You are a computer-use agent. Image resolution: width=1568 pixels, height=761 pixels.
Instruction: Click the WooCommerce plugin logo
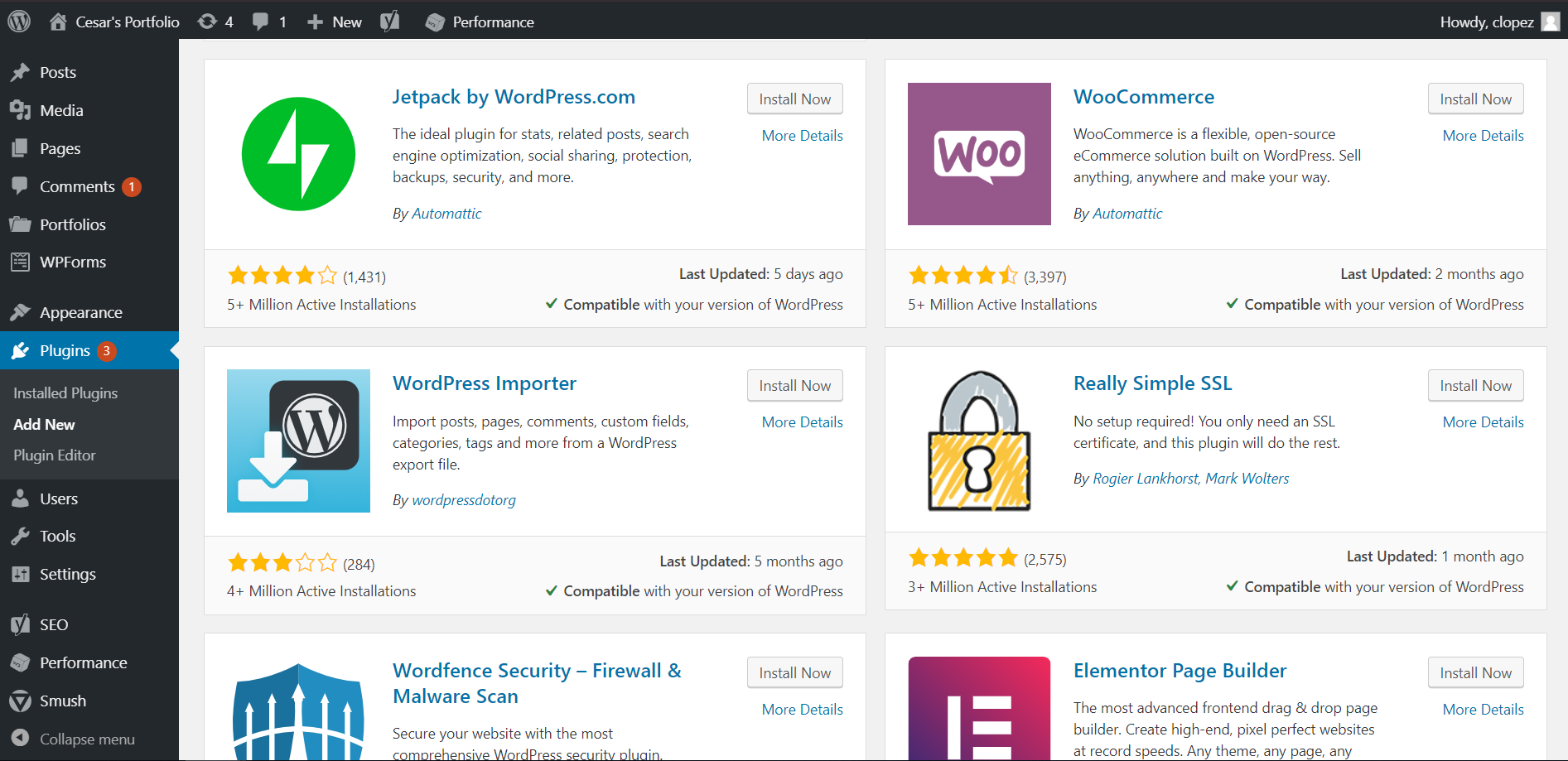coord(979,154)
